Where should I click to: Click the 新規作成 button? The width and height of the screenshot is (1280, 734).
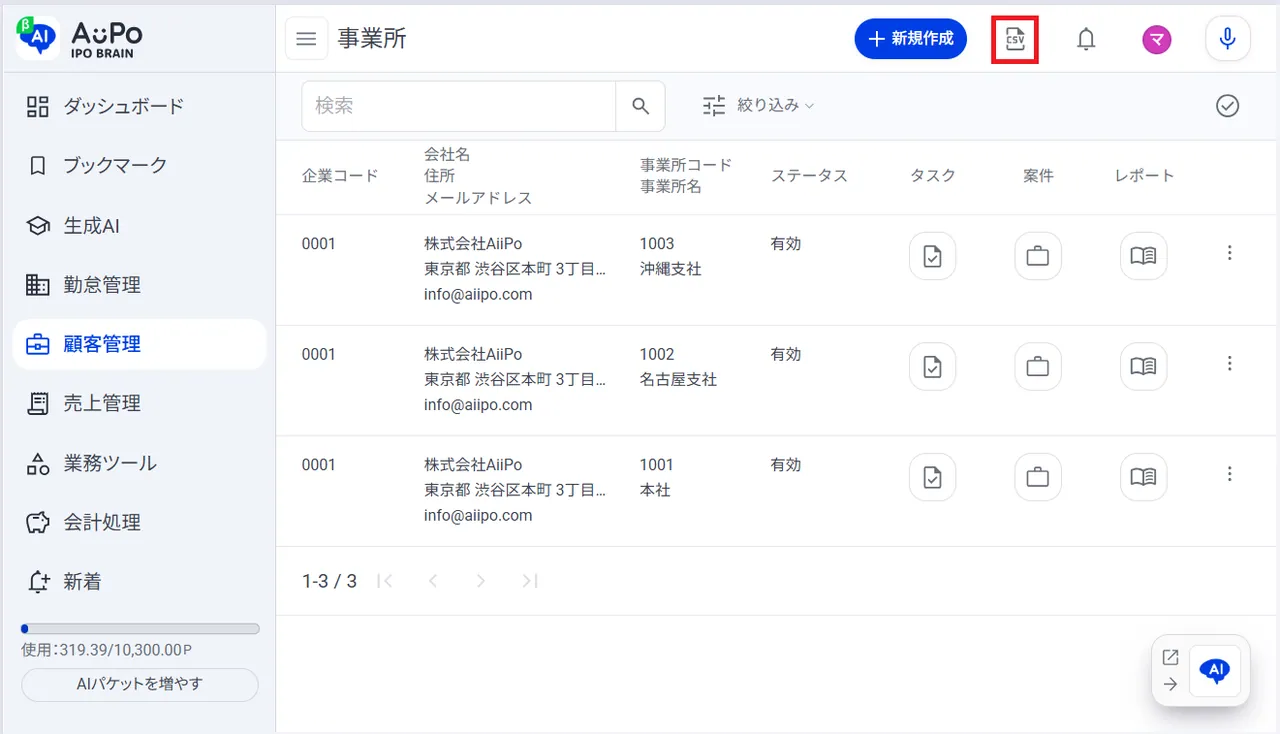(x=910, y=39)
